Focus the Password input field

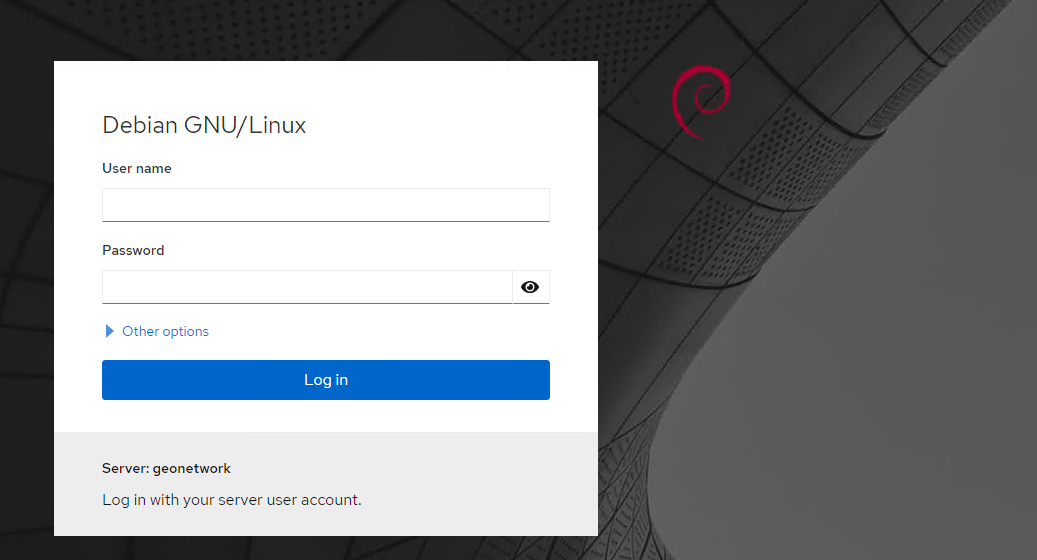click(306, 287)
